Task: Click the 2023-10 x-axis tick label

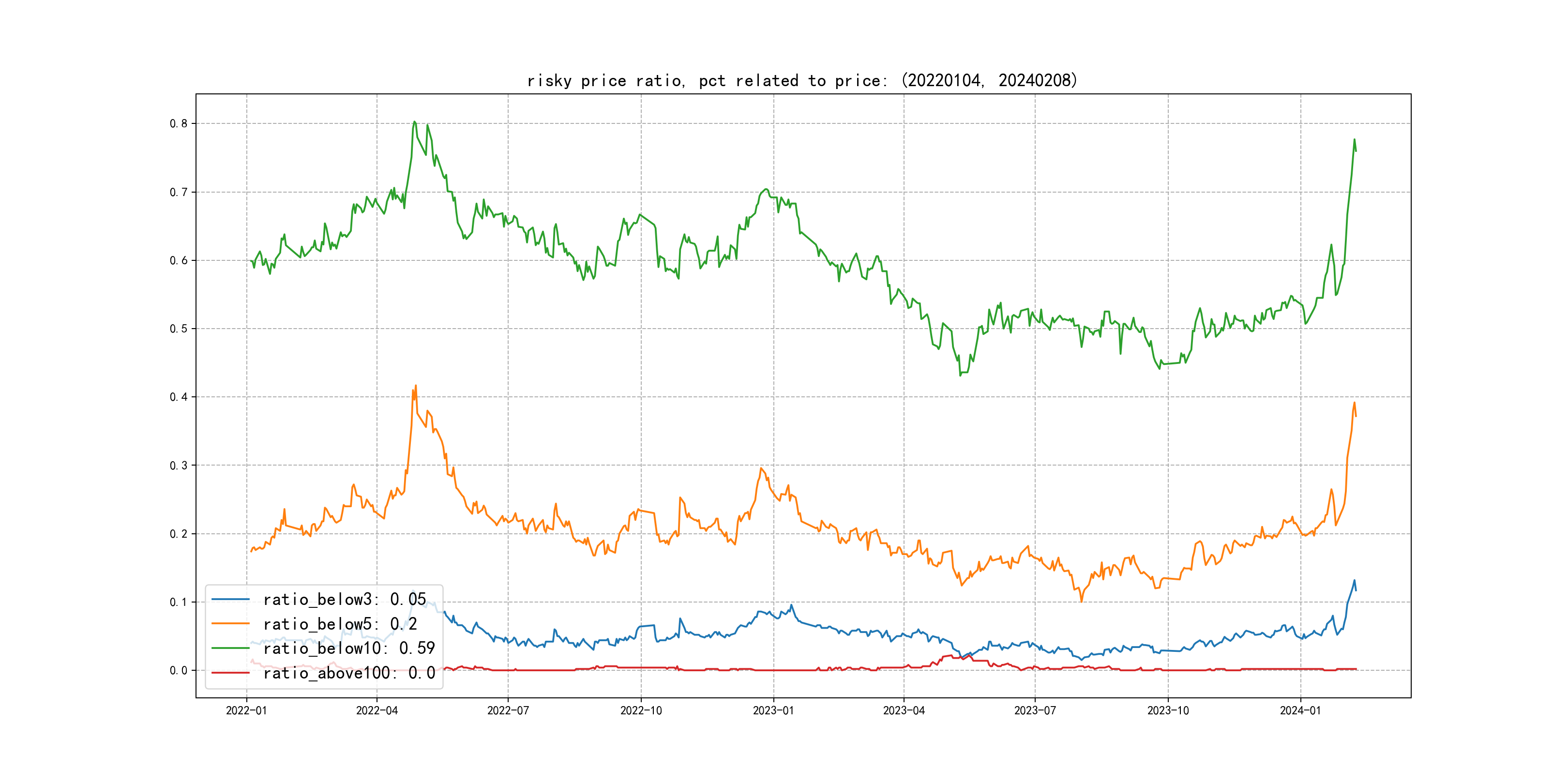Action: click(x=1167, y=710)
